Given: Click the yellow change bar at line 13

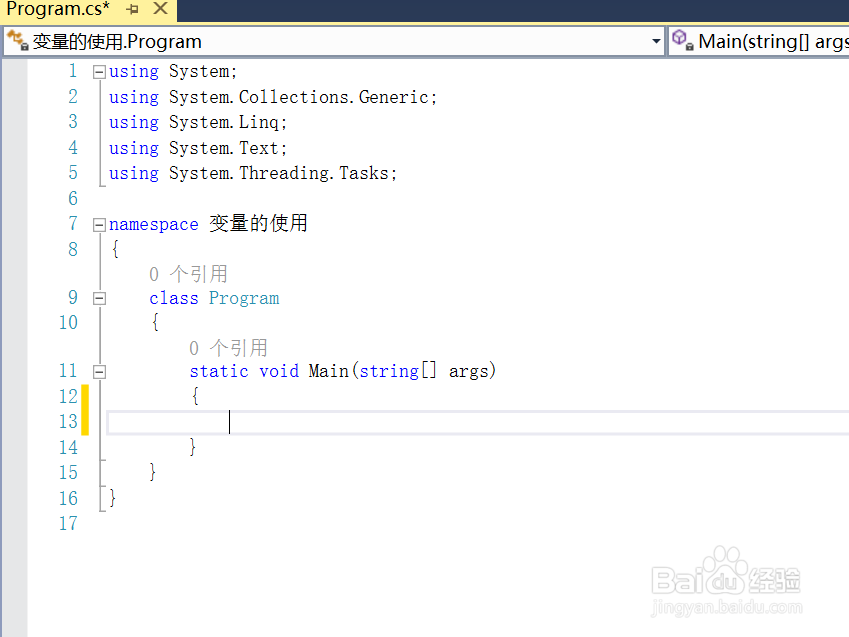Looking at the screenshot, I should pyautogui.click(x=86, y=421).
